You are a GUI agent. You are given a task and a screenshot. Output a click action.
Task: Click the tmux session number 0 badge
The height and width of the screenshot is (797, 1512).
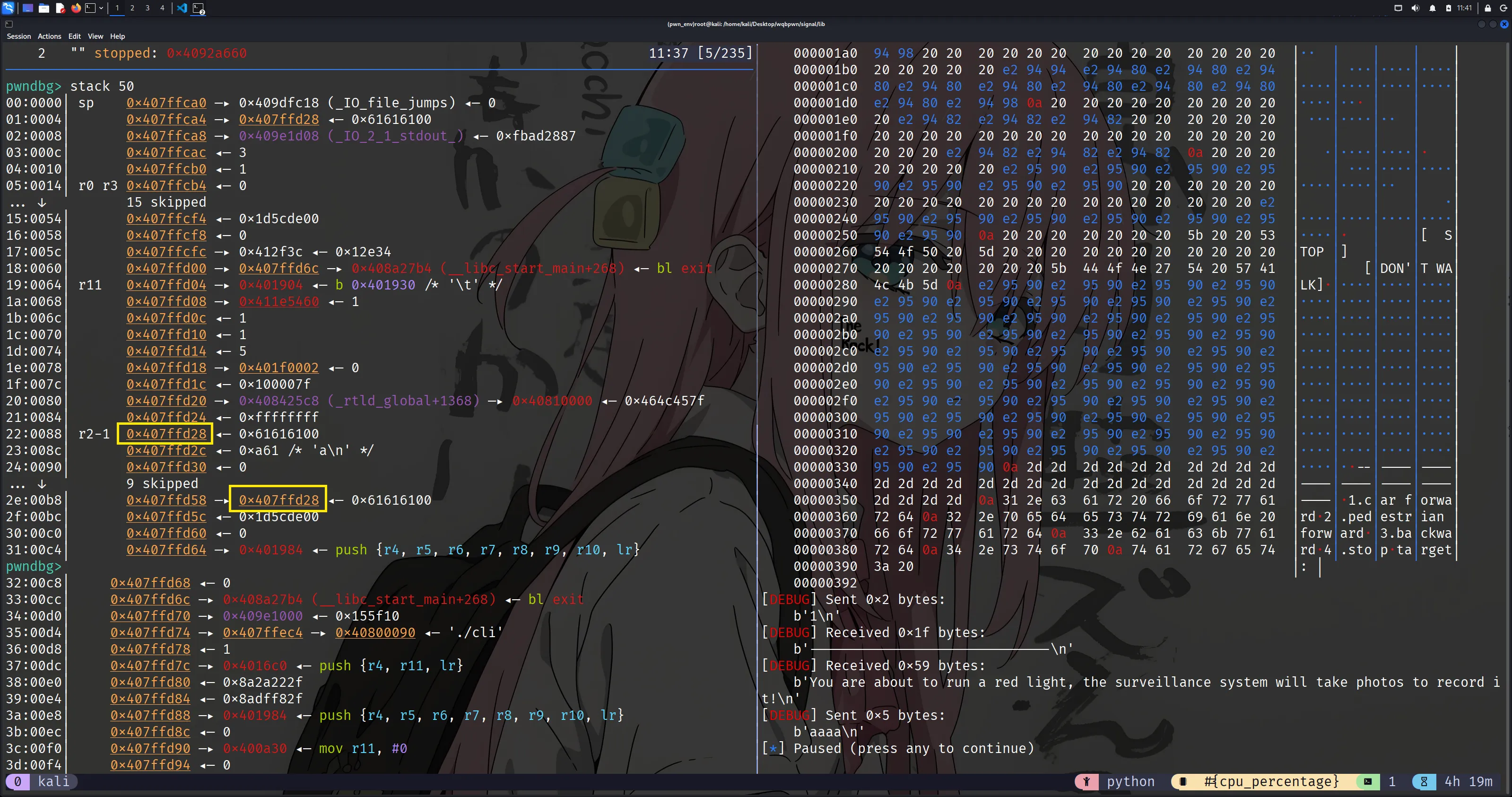[17, 782]
